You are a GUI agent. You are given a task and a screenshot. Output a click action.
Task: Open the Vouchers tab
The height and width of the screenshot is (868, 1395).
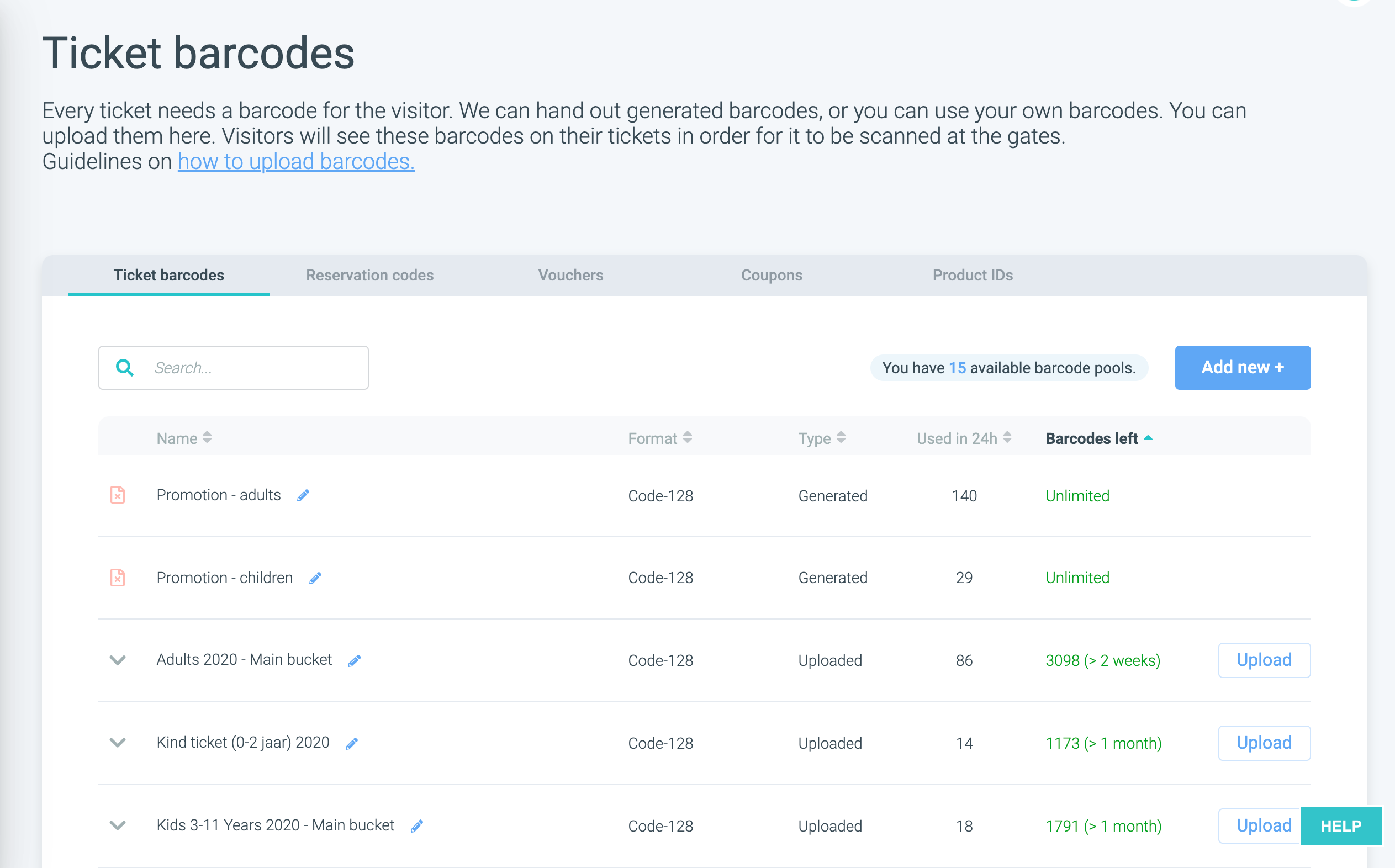coord(570,276)
